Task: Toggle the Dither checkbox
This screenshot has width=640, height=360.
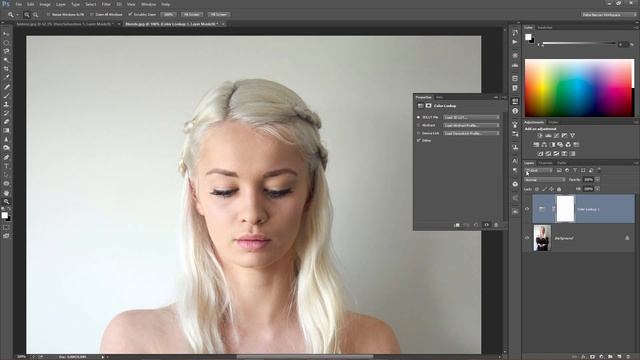Action: tap(418, 140)
